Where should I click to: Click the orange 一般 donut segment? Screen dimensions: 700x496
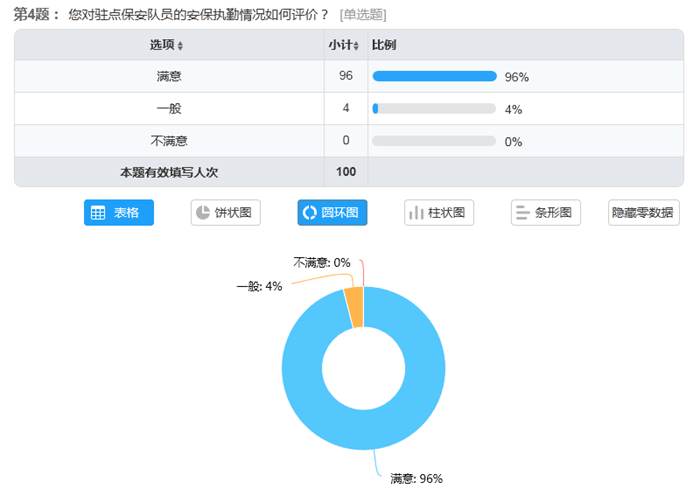pos(355,308)
